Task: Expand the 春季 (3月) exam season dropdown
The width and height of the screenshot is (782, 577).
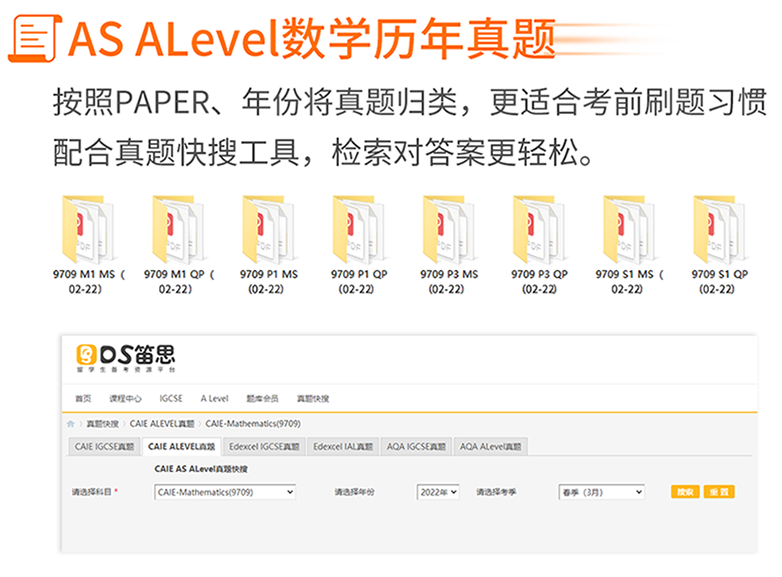Action: pyautogui.click(x=601, y=492)
